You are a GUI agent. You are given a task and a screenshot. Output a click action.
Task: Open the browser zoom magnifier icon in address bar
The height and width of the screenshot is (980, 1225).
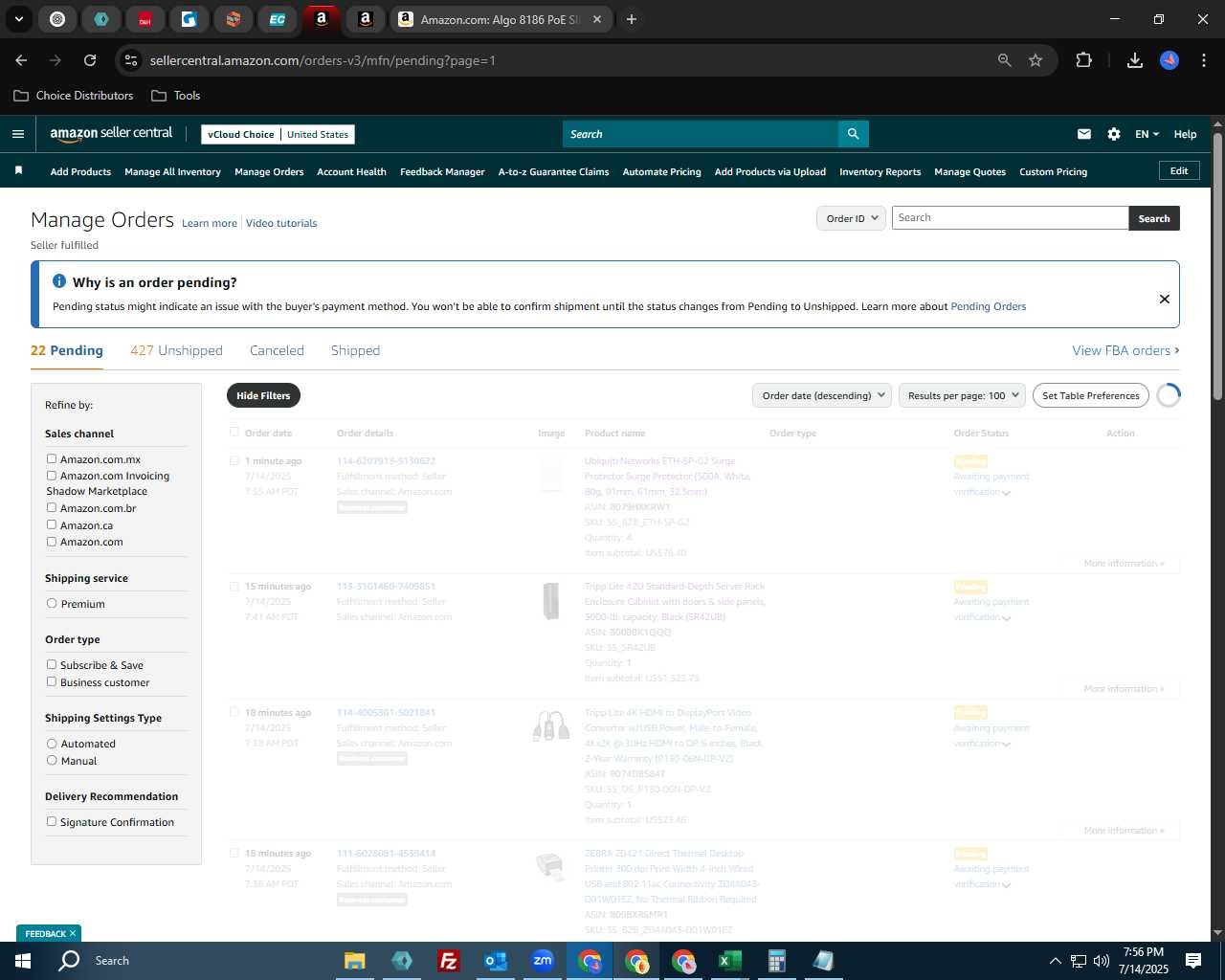[1005, 60]
